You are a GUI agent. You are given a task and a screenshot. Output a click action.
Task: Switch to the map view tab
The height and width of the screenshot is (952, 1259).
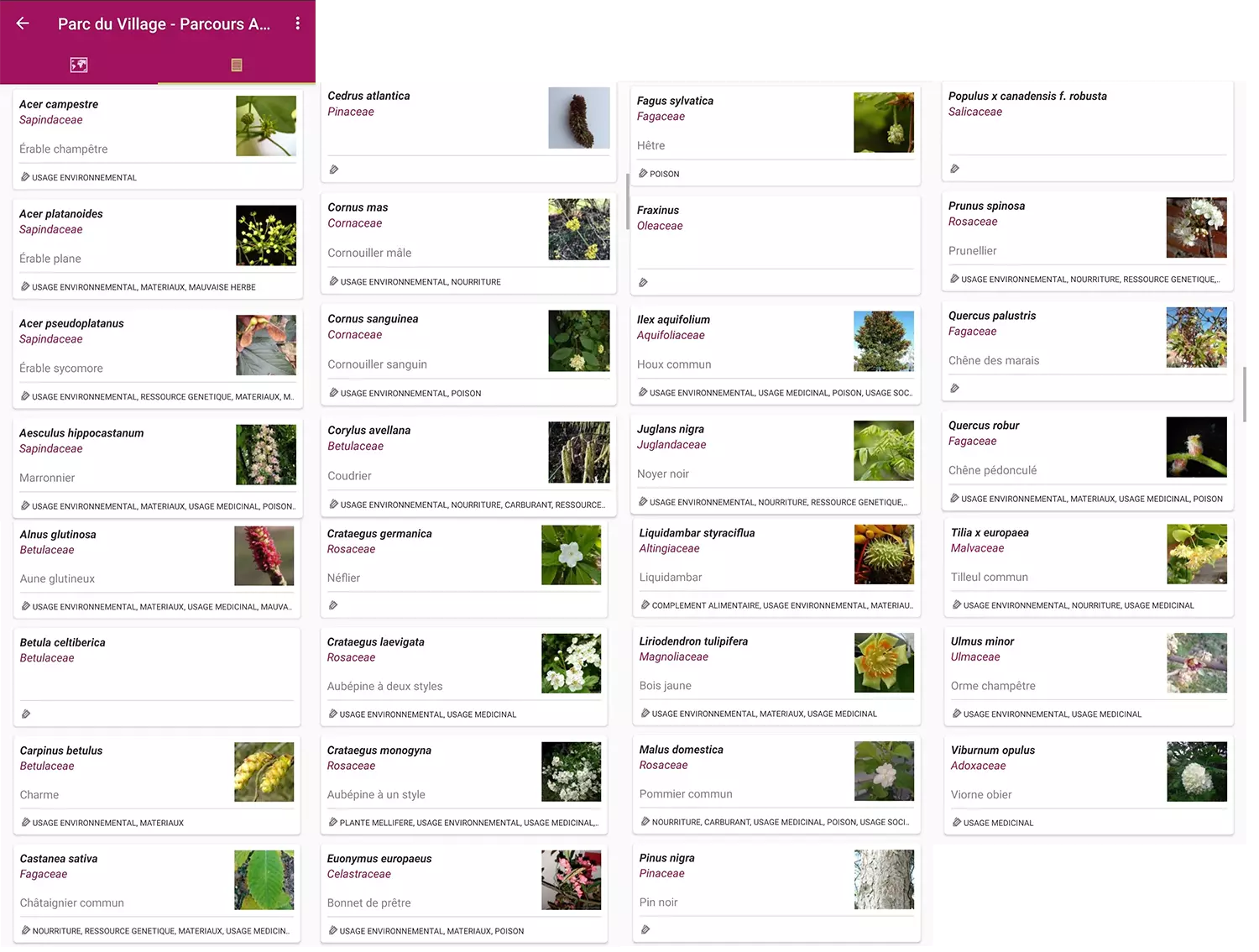pyautogui.click(x=79, y=65)
